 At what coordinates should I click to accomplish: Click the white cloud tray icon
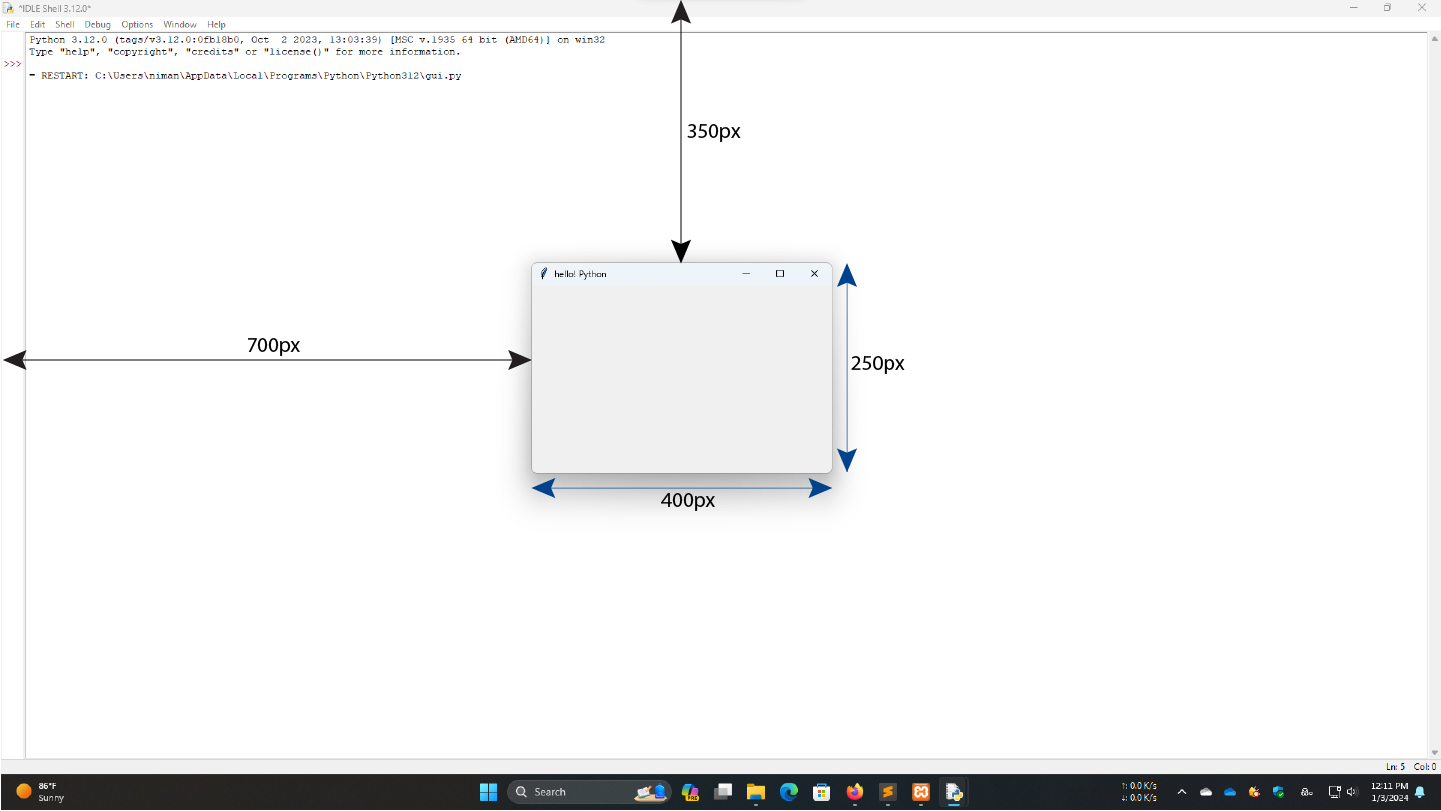pyautogui.click(x=1206, y=792)
